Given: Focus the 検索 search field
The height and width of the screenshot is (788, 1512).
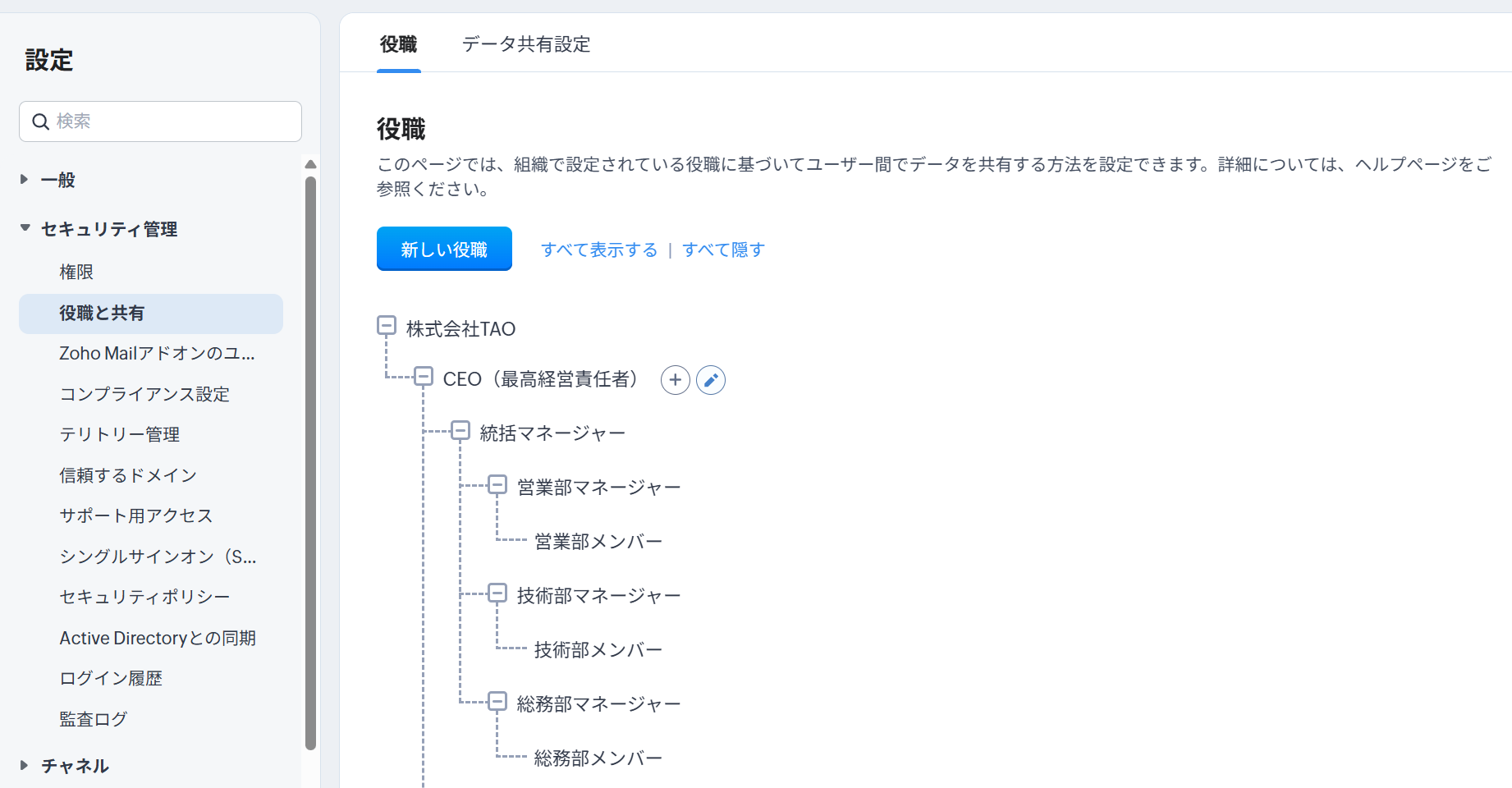Looking at the screenshot, I should [x=172, y=121].
